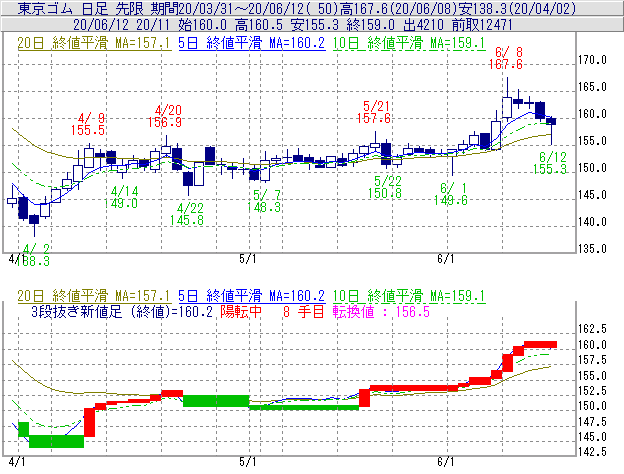Click the 4/20 high label 156.9

point(165,116)
